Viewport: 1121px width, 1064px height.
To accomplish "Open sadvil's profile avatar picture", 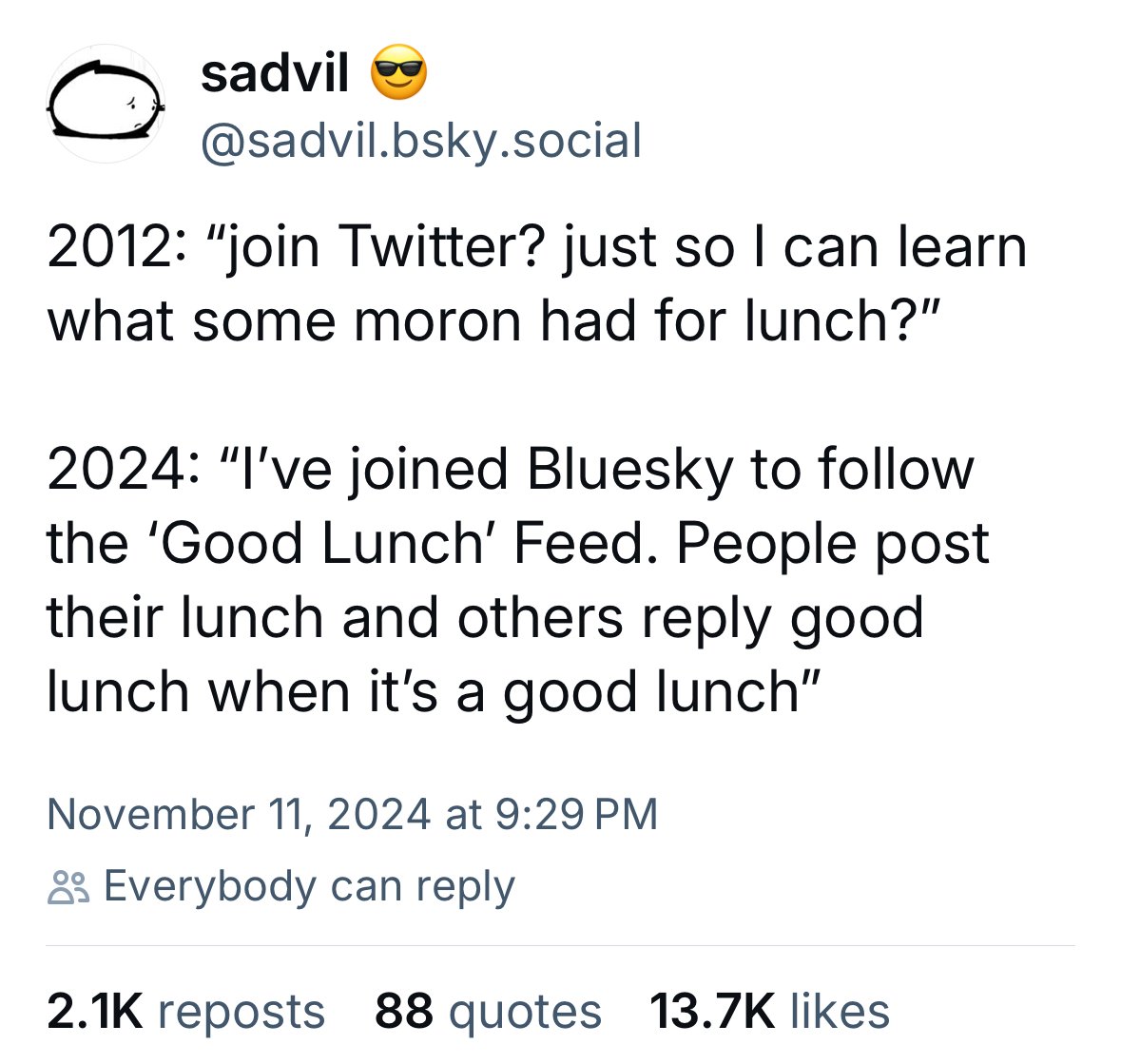I will (x=106, y=103).
